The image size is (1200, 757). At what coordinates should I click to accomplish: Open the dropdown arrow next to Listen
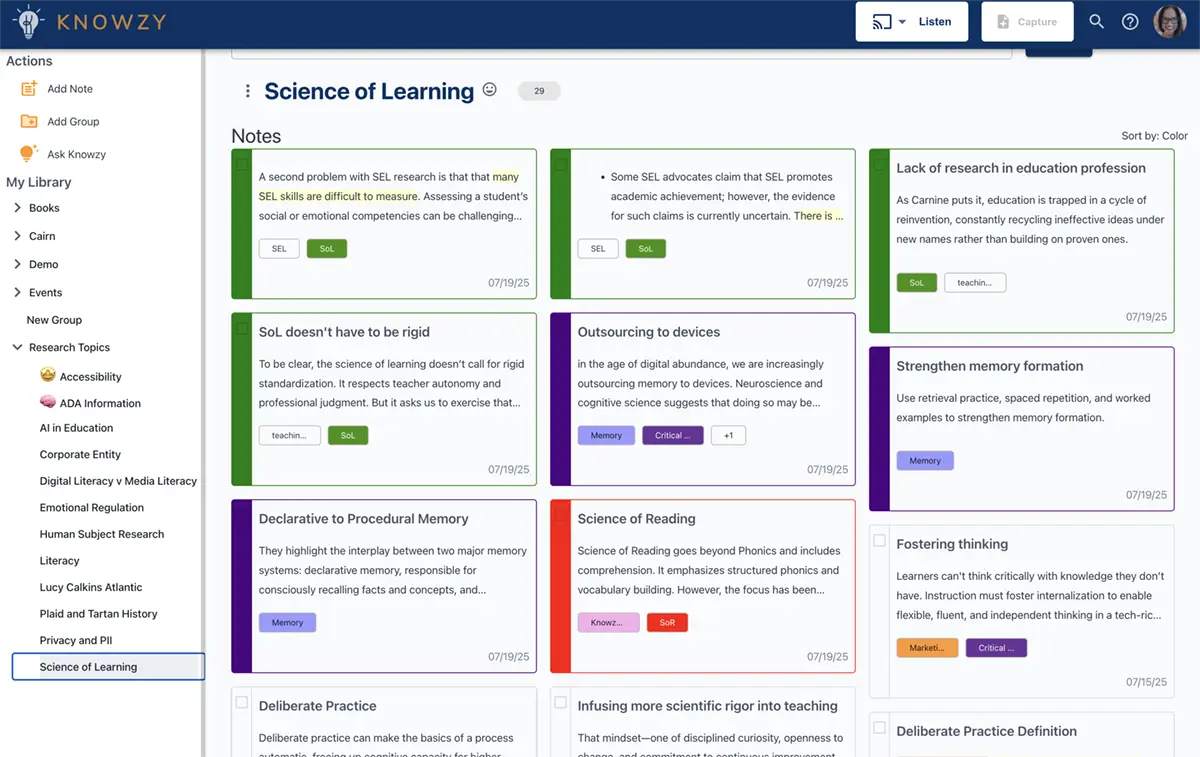coord(902,22)
